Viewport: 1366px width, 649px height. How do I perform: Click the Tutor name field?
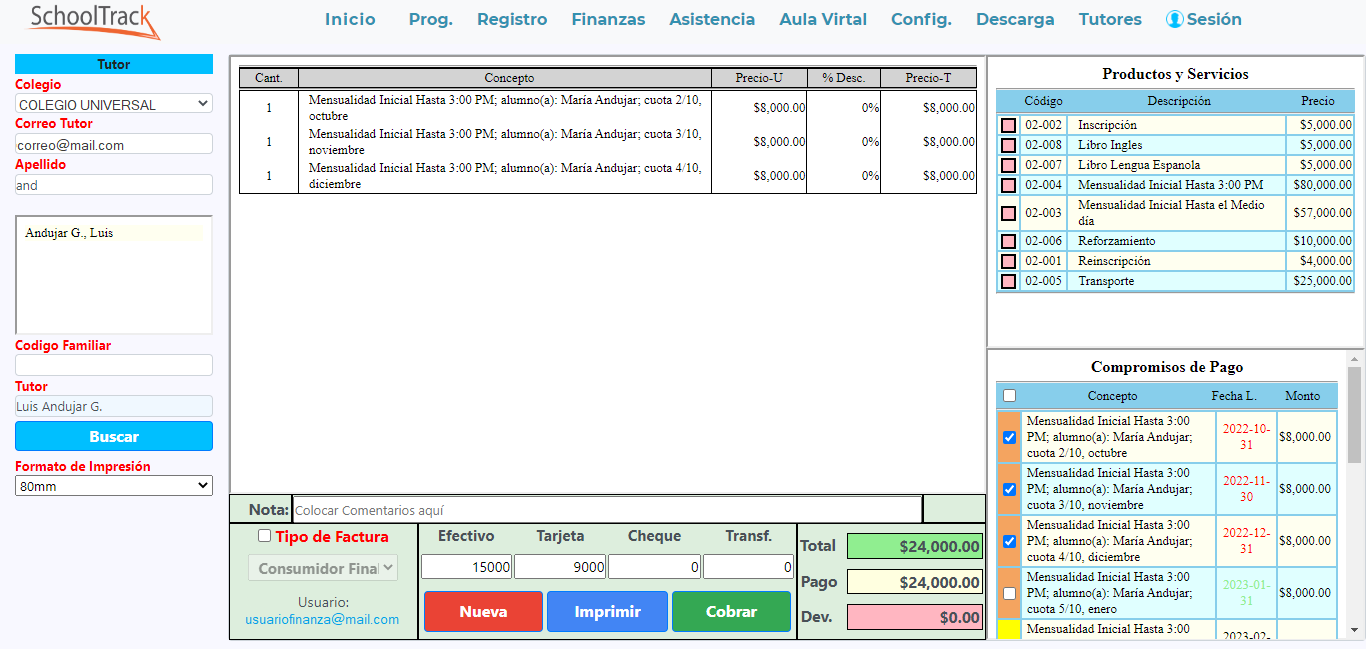point(114,406)
